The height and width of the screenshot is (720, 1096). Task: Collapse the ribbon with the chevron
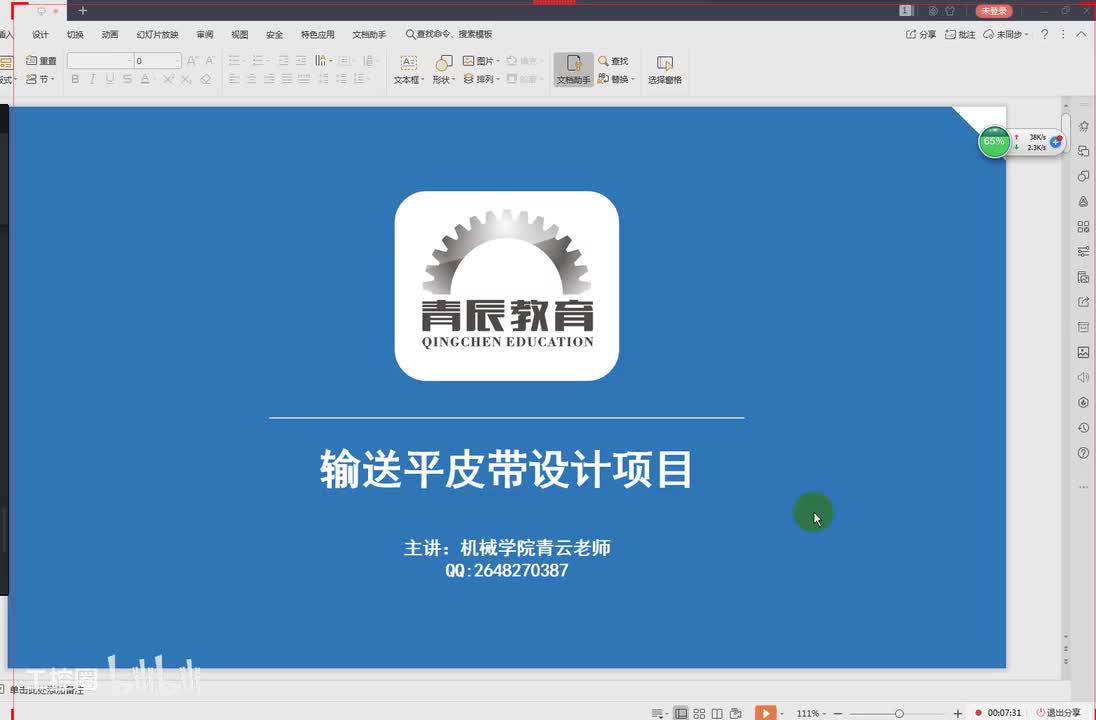point(1081,34)
